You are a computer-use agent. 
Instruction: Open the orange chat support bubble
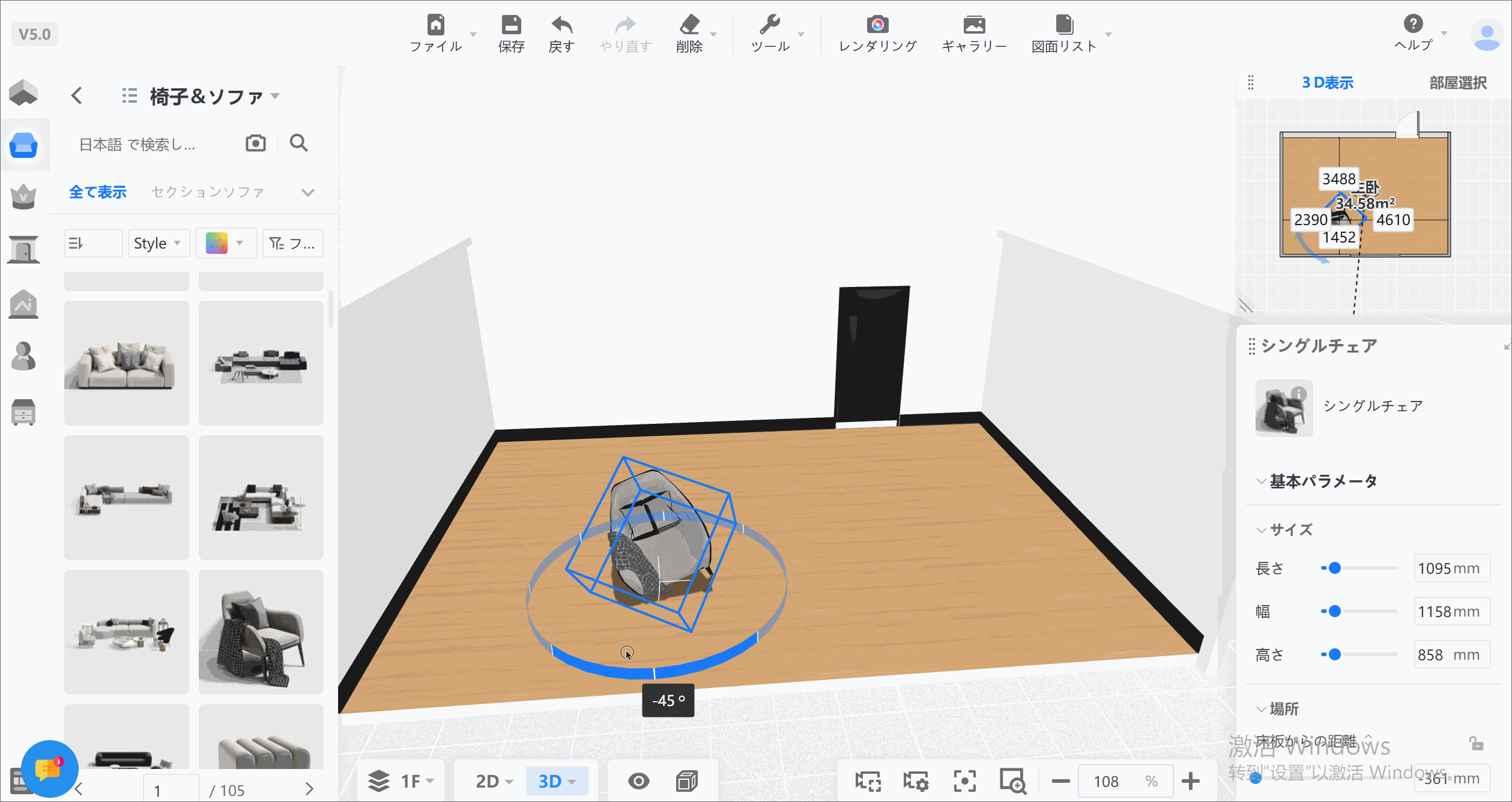[50, 769]
